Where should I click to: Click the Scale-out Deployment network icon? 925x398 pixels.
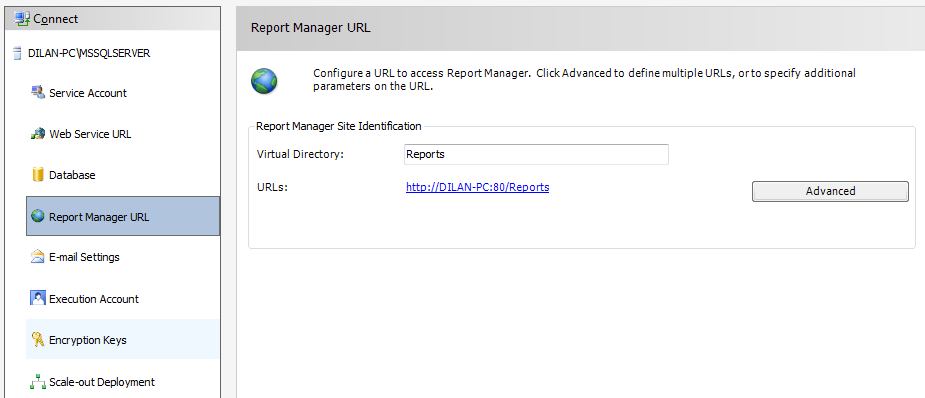[x=38, y=382]
